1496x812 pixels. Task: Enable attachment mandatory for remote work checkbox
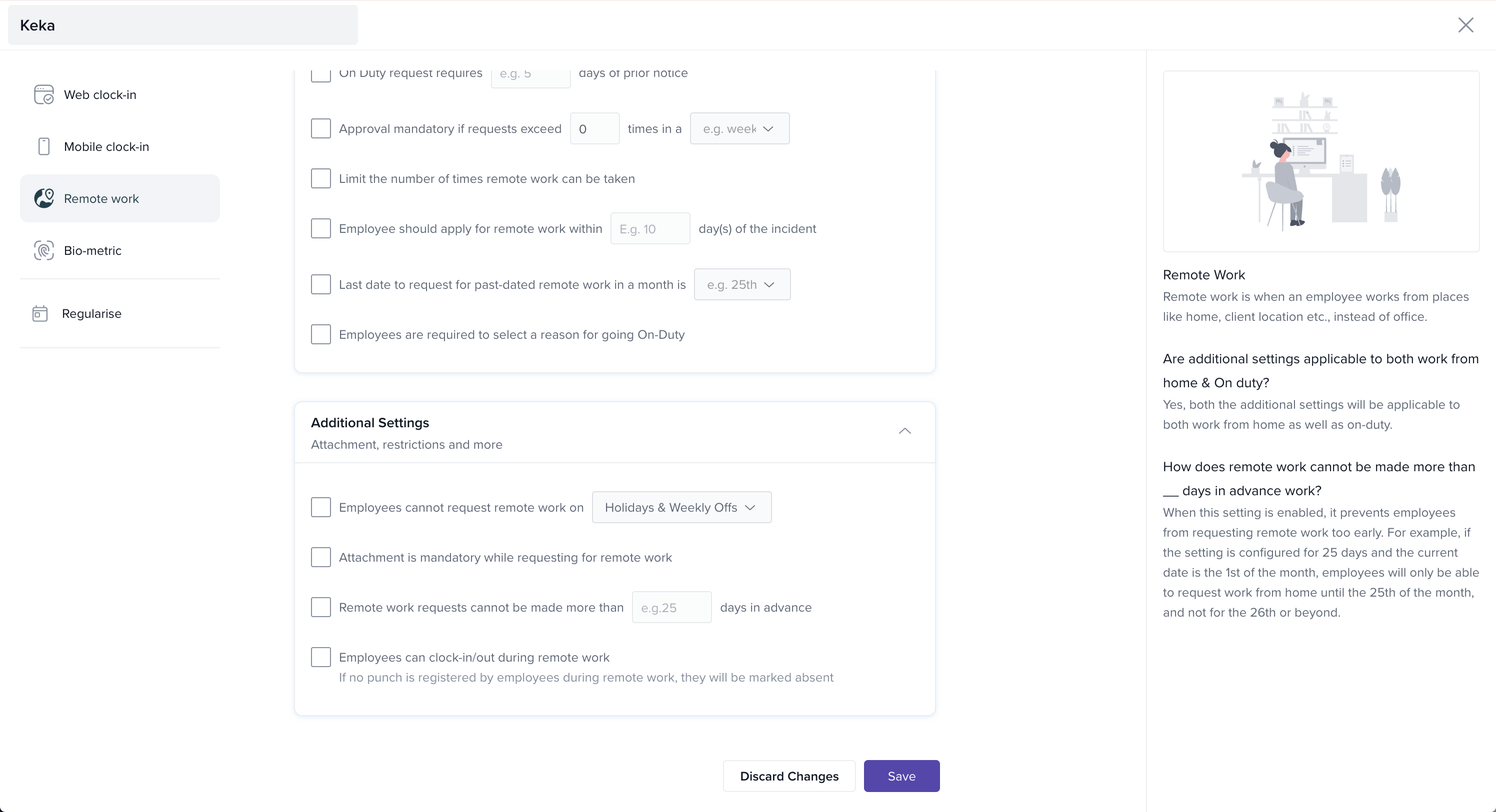[x=320, y=557]
